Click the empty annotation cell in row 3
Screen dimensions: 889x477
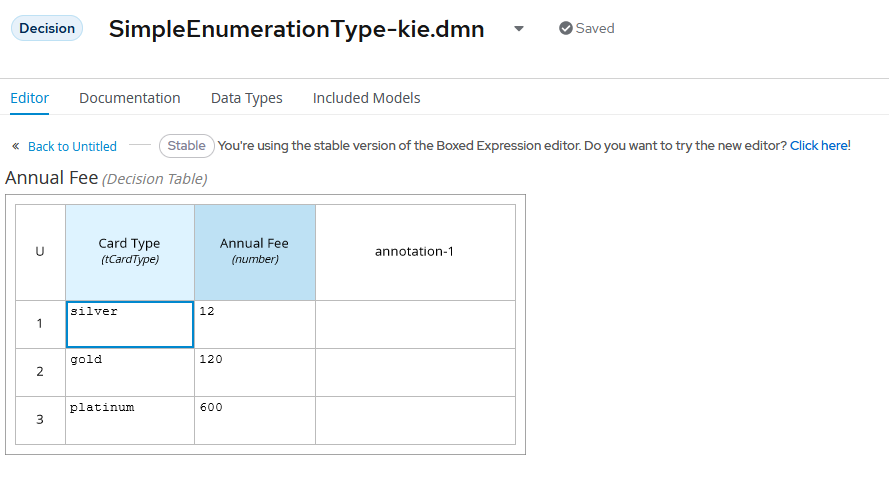414,419
